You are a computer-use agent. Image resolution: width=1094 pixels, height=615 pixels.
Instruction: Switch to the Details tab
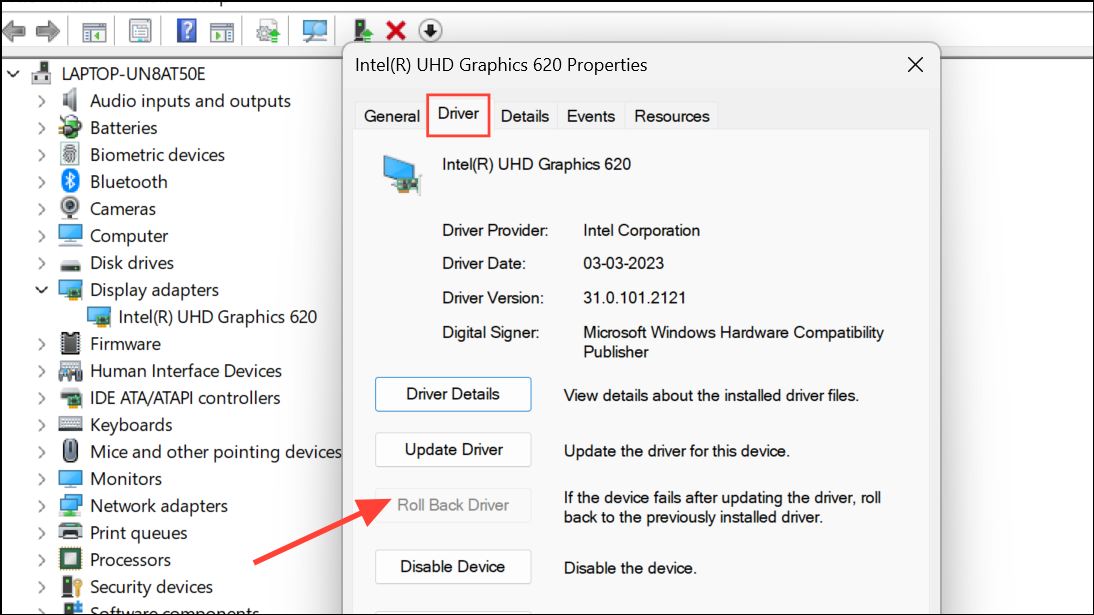(525, 116)
